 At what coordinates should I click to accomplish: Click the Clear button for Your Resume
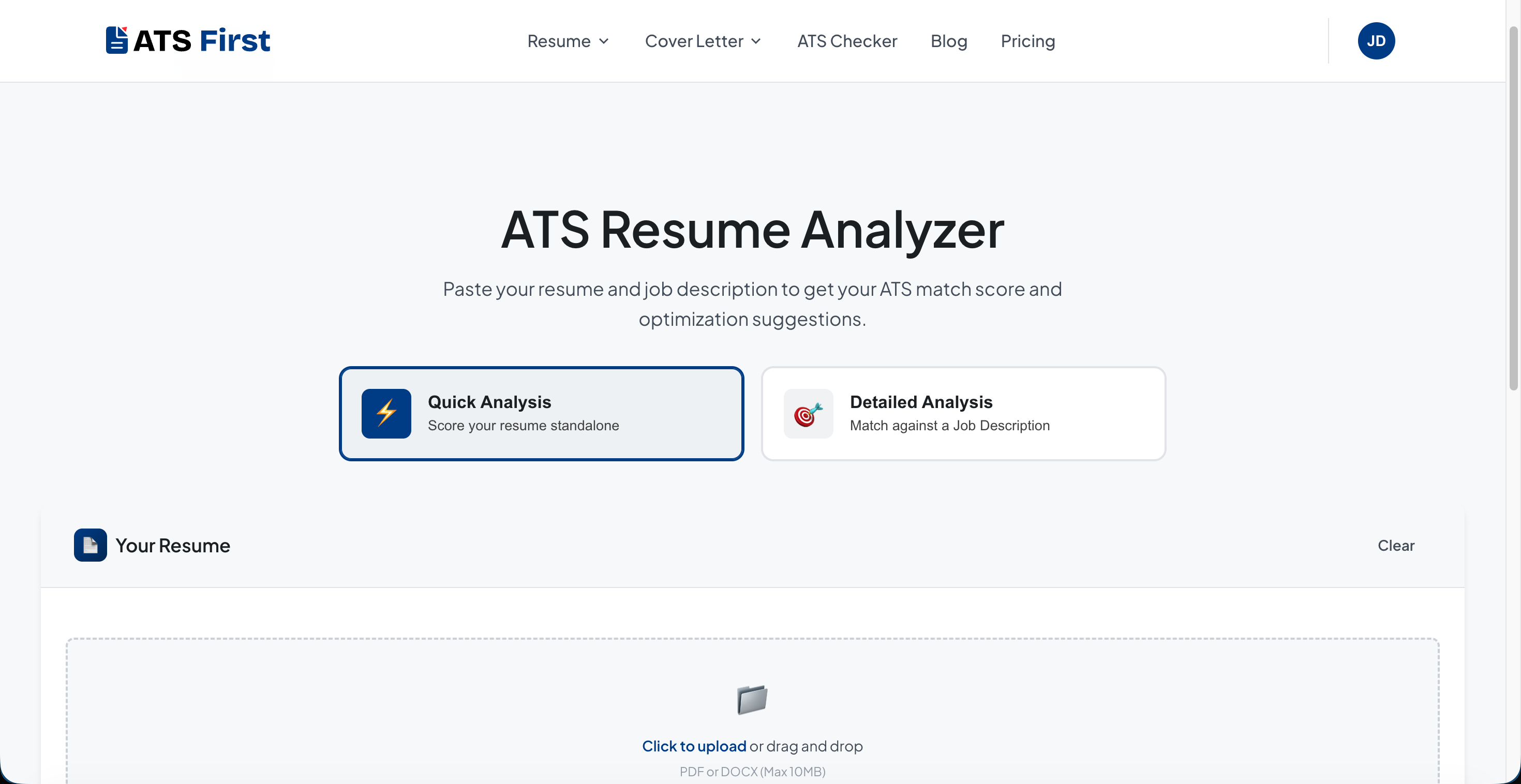point(1396,545)
